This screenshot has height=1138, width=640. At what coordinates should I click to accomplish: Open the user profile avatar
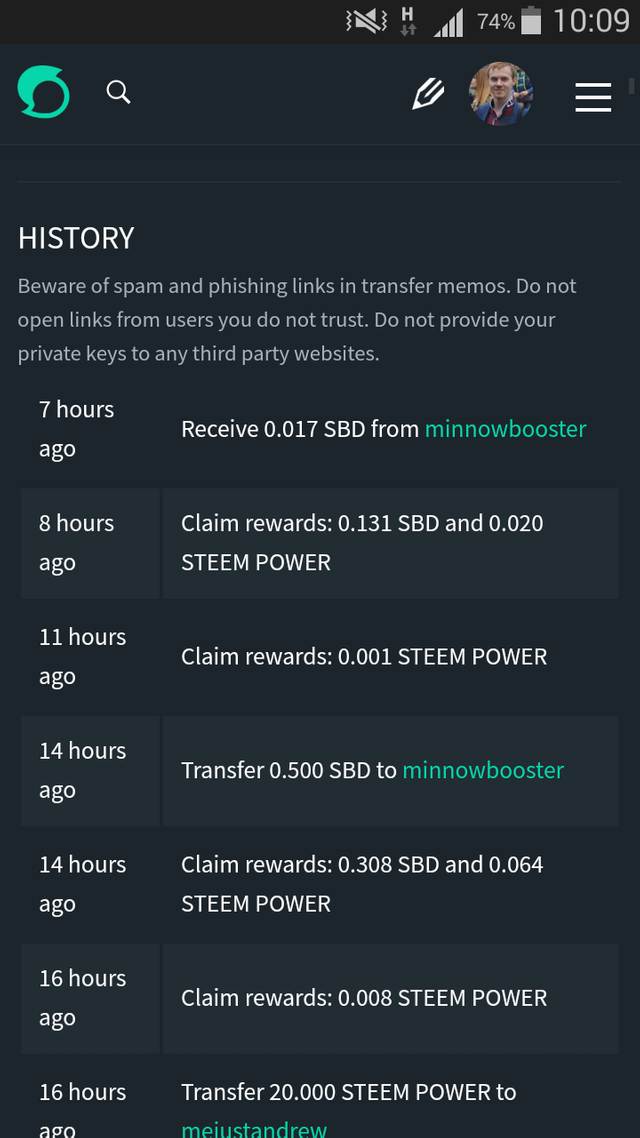click(x=501, y=94)
